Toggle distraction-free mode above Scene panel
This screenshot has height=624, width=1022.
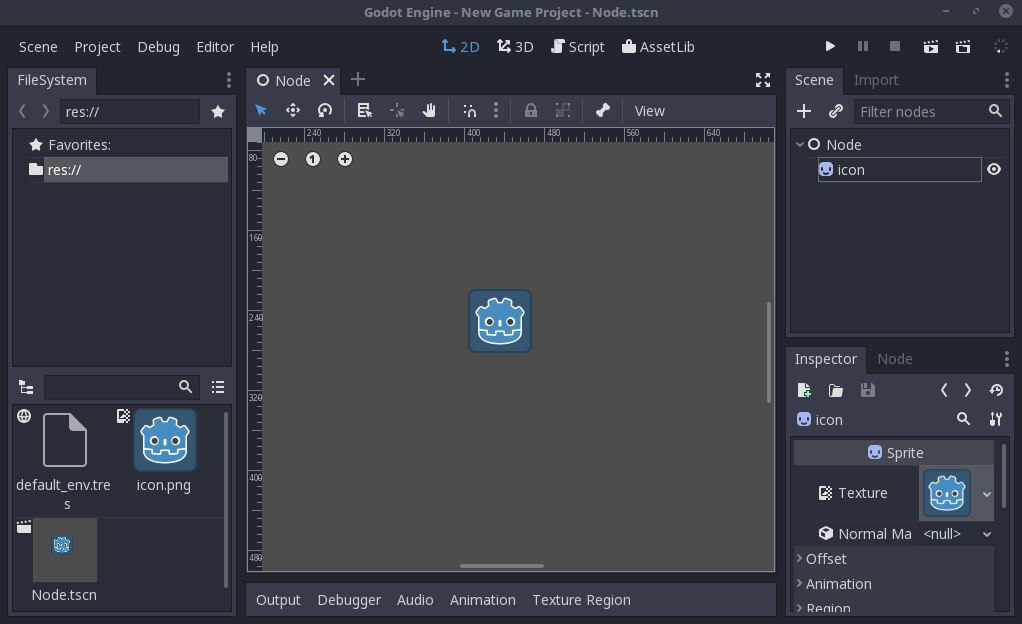point(763,79)
